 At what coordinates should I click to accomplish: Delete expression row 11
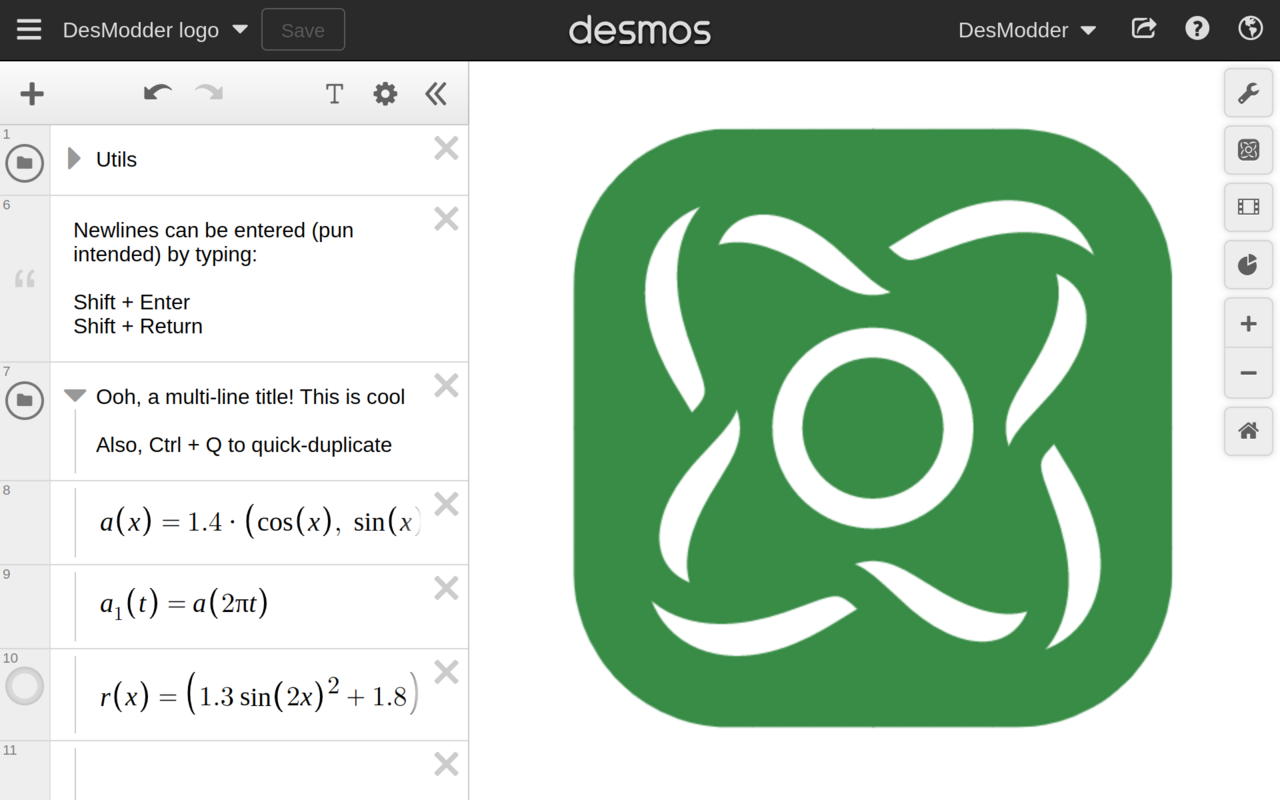[446, 764]
